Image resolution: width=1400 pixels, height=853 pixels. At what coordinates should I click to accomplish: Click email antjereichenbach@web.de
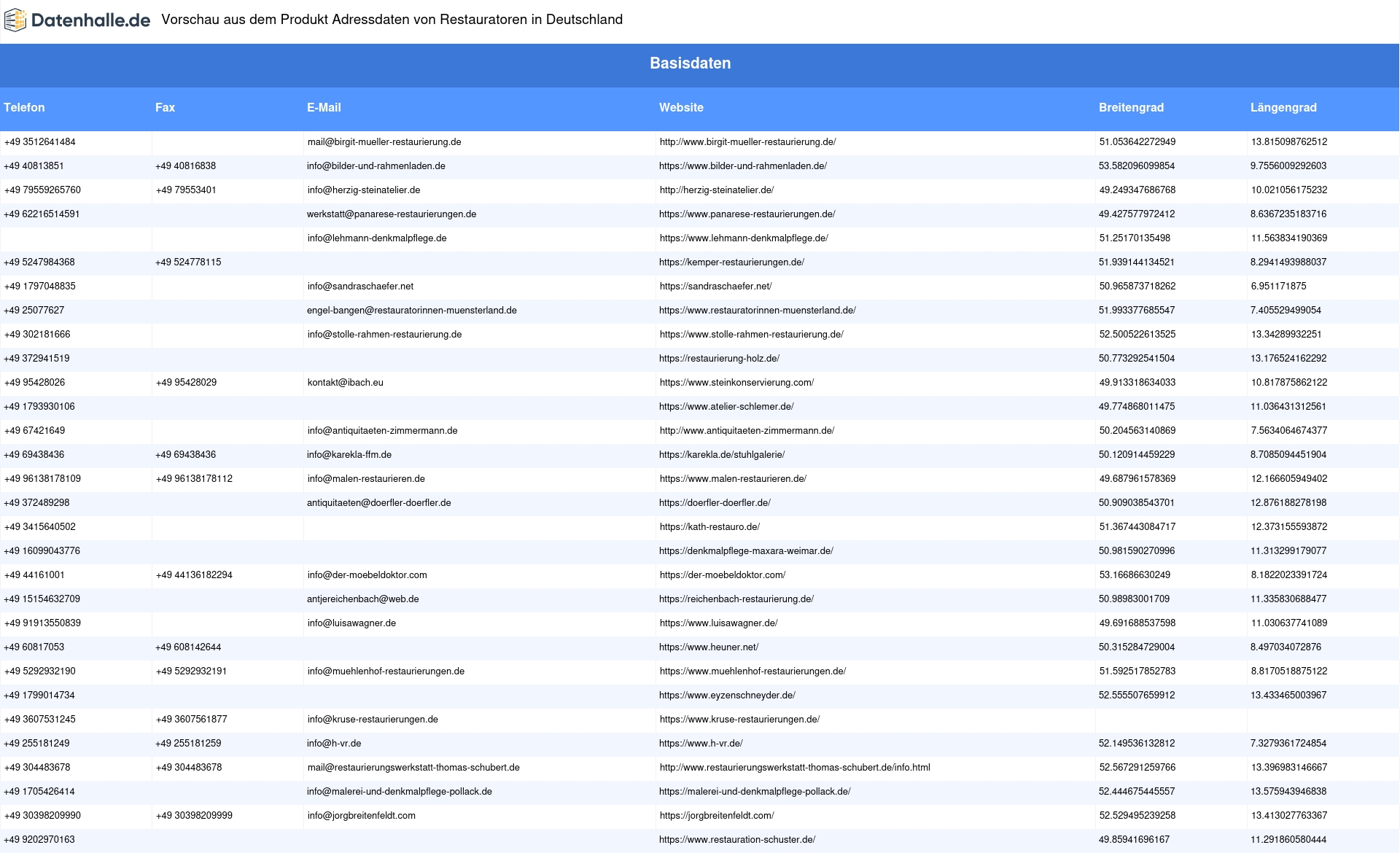coord(363,599)
